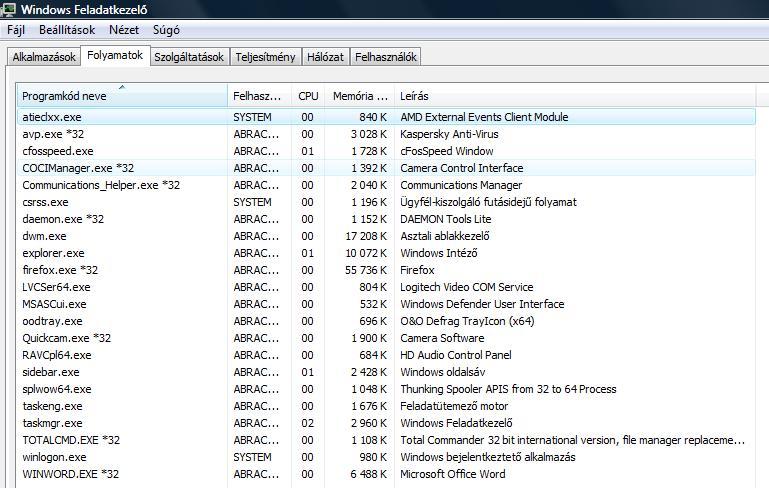Open the Súgó menu

click(166, 30)
